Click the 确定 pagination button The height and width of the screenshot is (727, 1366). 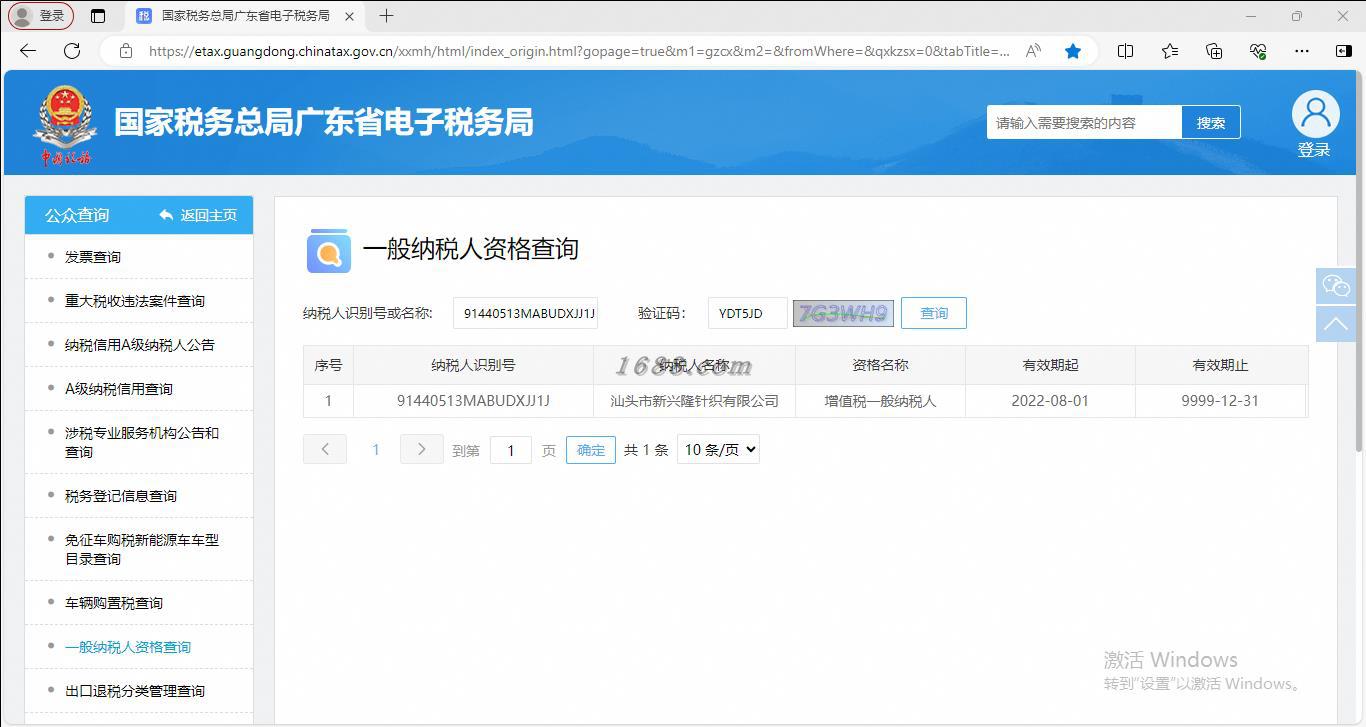pos(591,450)
